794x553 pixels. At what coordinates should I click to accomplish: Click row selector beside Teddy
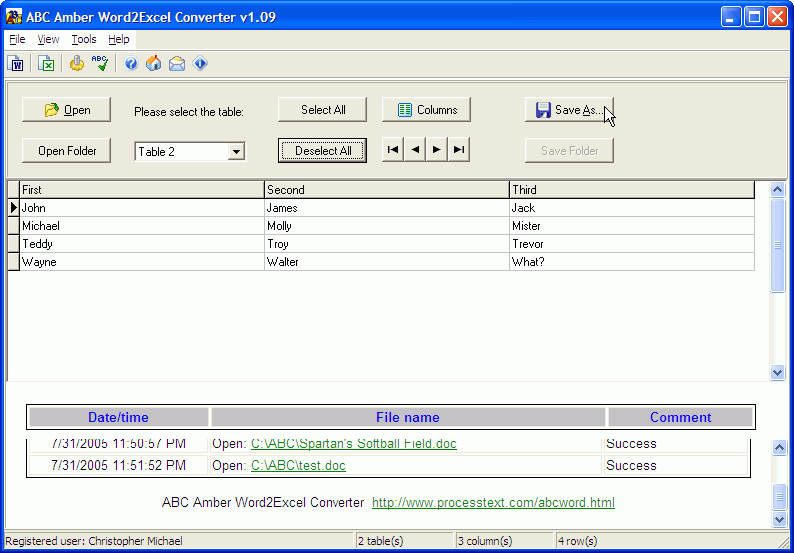point(14,244)
